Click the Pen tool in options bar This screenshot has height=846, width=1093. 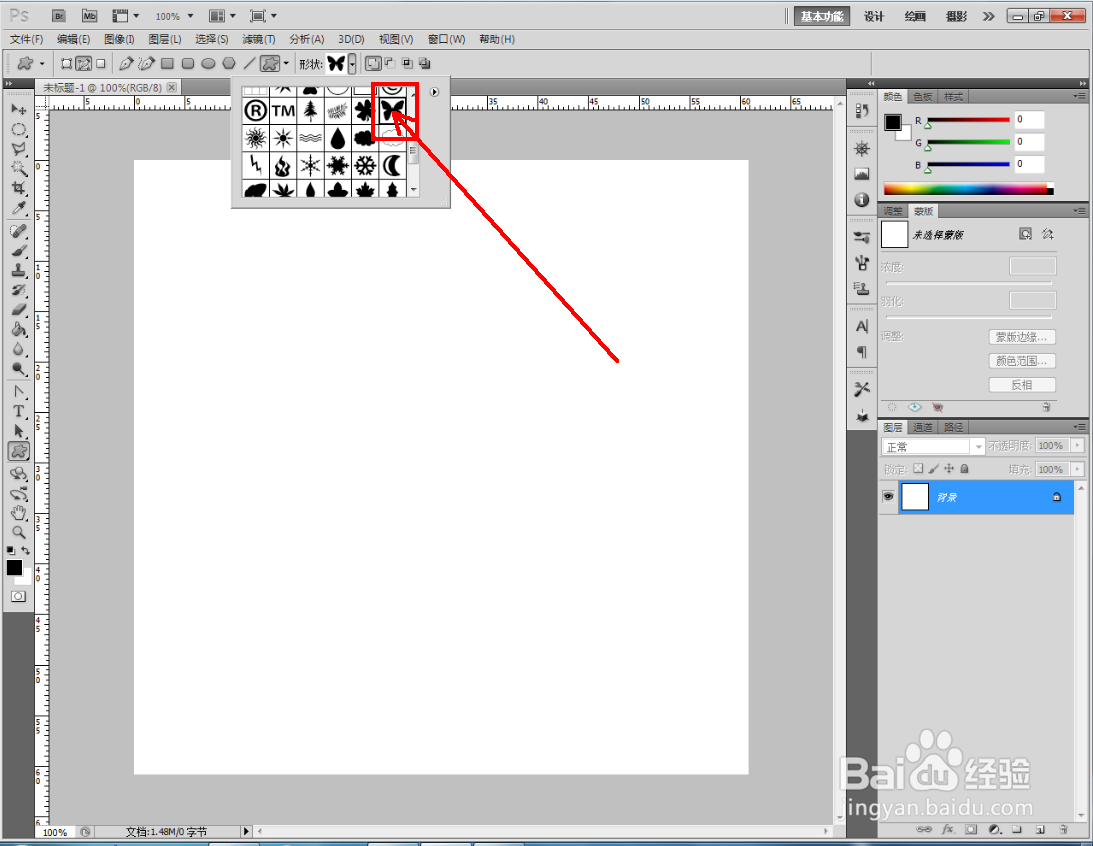click(x=125, y=63)
